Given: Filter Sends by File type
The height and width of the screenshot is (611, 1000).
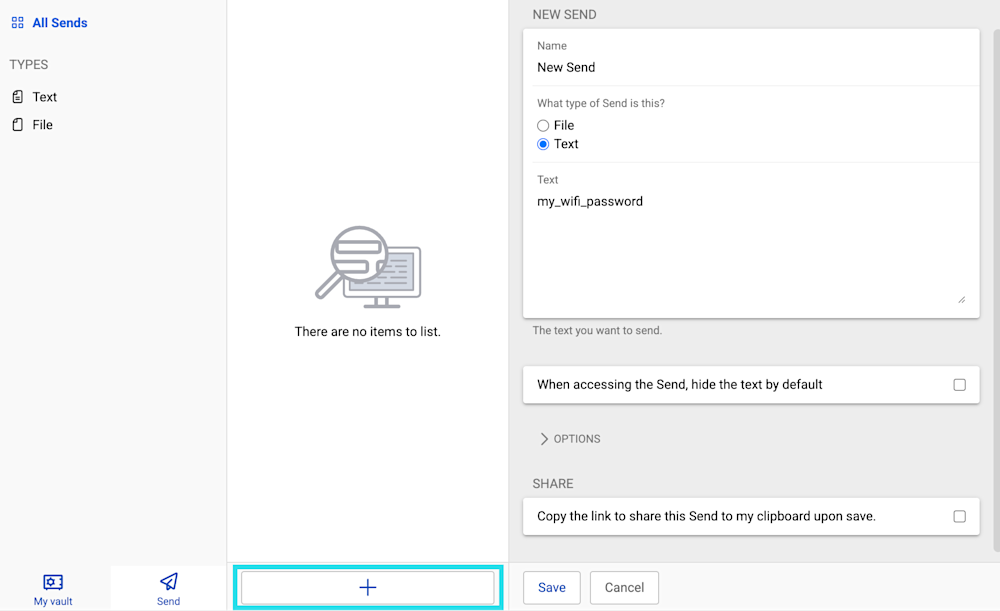Looking at the screenshot, I should 42,124.
